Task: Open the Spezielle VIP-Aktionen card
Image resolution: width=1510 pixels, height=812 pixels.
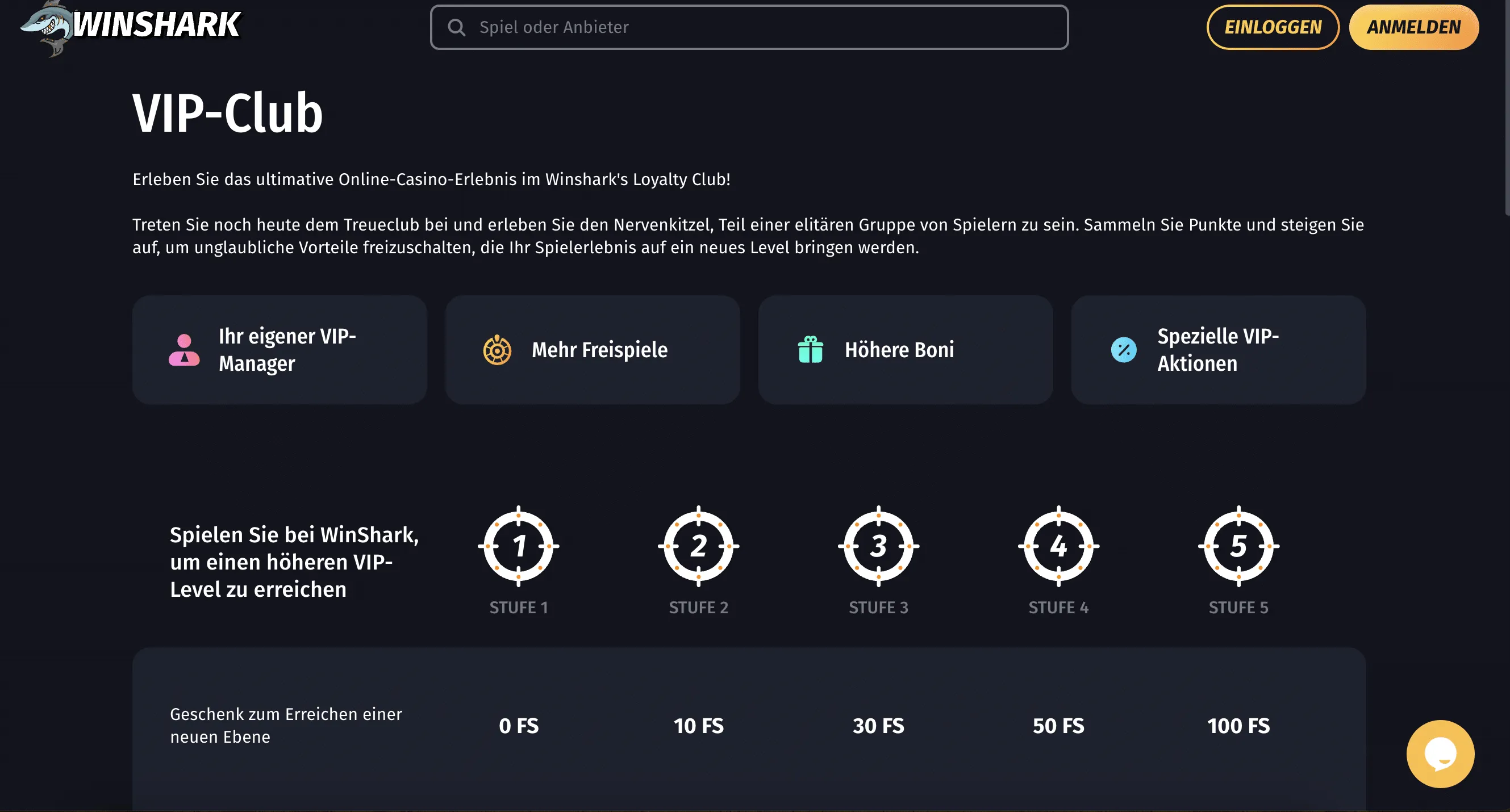Action: click(x=1219, y=350)
